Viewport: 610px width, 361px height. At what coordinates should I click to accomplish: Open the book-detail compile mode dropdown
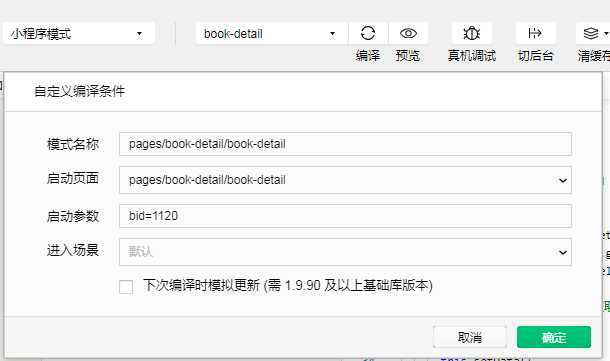271,33
